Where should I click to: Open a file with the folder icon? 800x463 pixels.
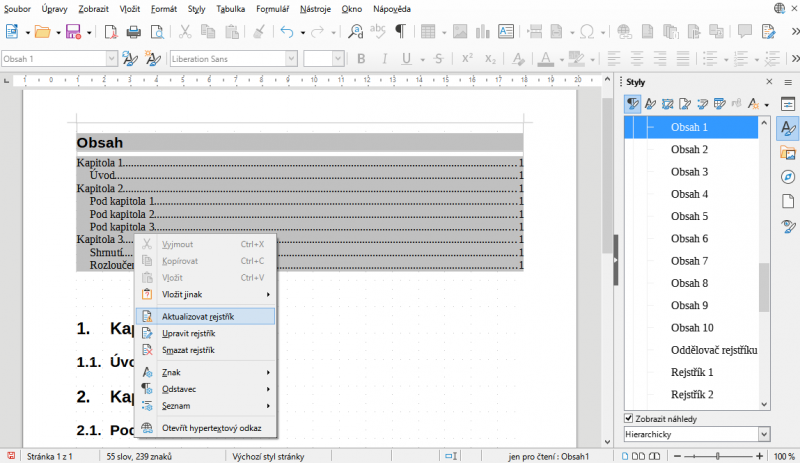pyautogui.click(x=42, y=32)
